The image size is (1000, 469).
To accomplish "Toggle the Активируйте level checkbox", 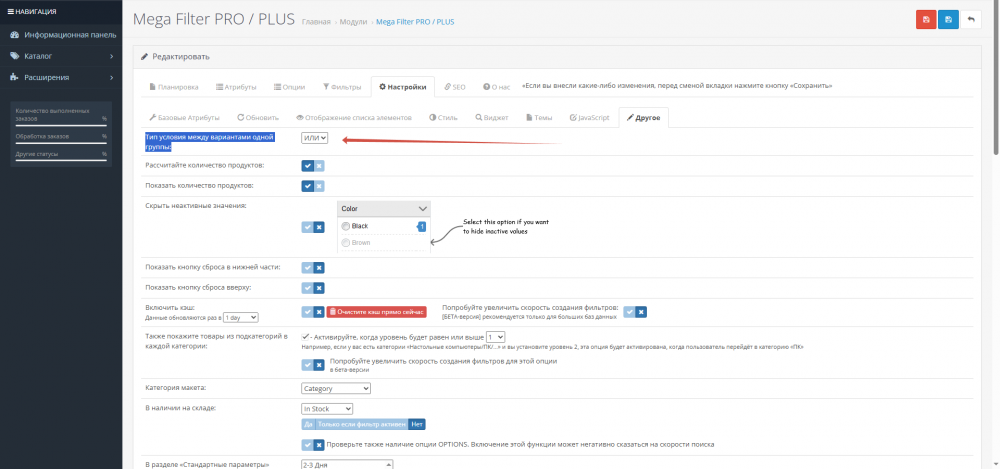I will pyautogui.click(x=306, y=336).
